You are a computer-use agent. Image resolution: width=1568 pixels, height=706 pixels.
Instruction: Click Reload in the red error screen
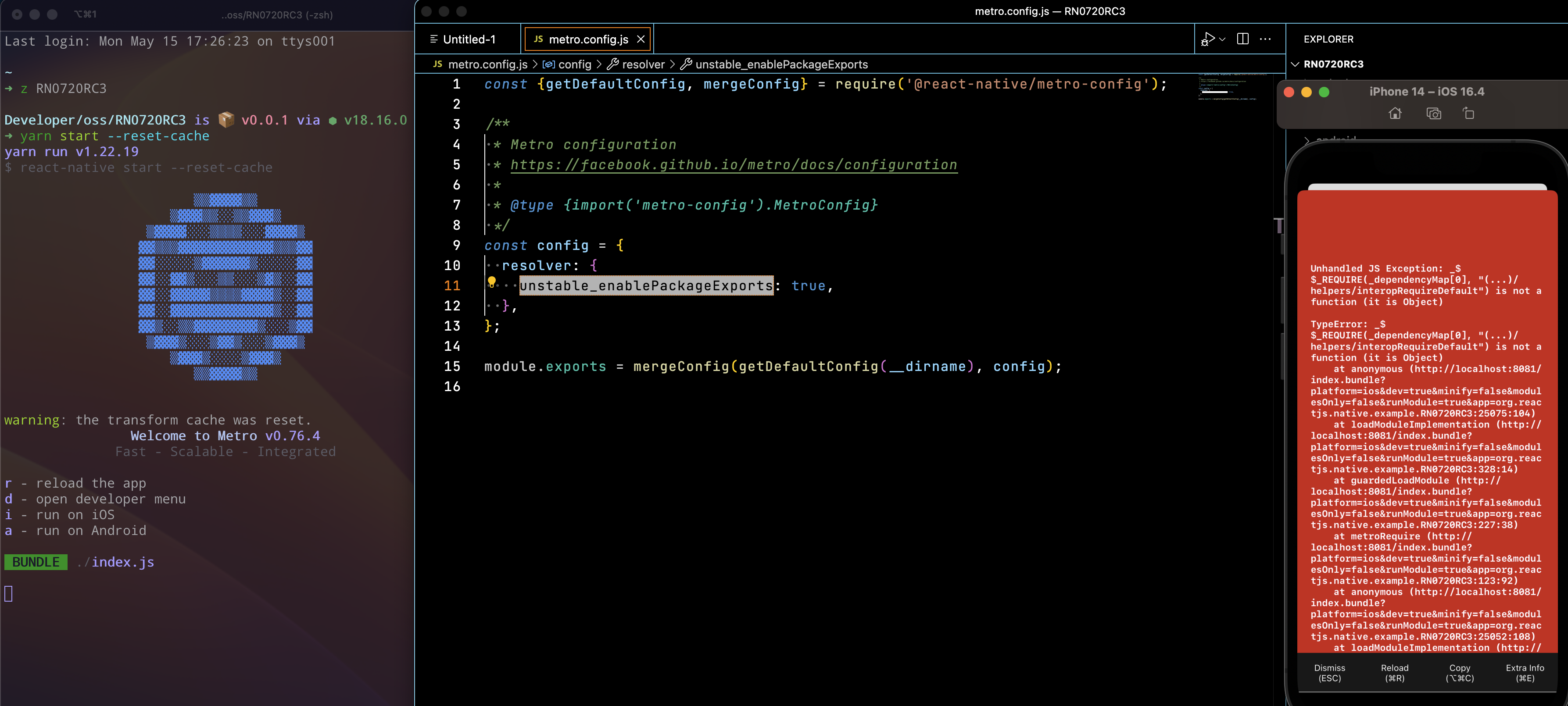click(x=1394, y=673)
